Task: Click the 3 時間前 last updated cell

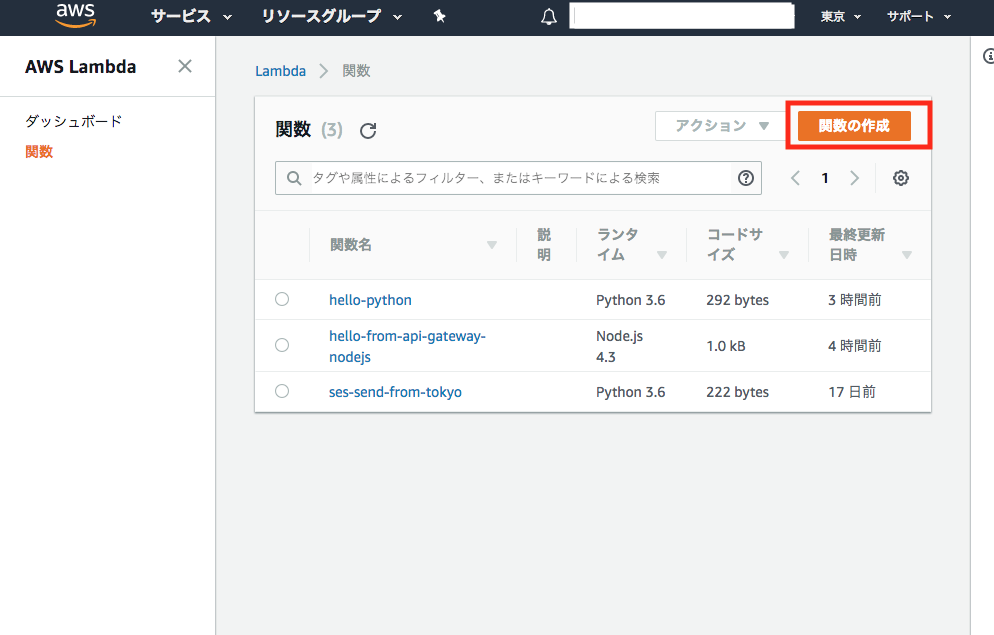Action: (x=855, y=300)
